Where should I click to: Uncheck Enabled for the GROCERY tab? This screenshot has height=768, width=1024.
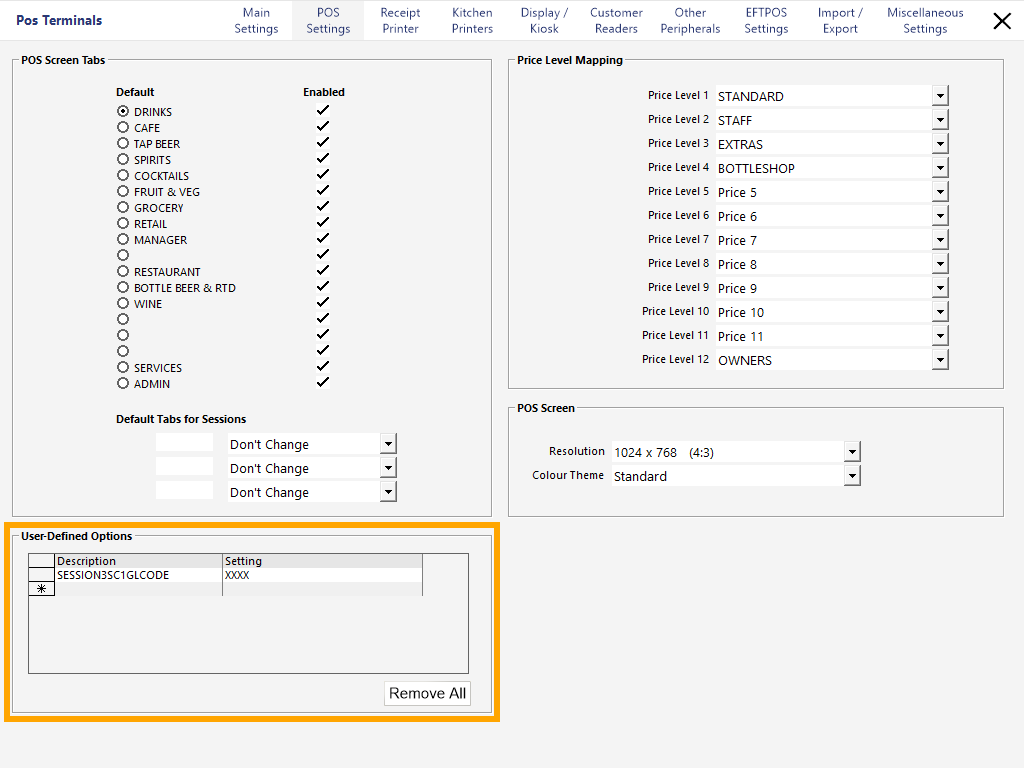(322, 207)
